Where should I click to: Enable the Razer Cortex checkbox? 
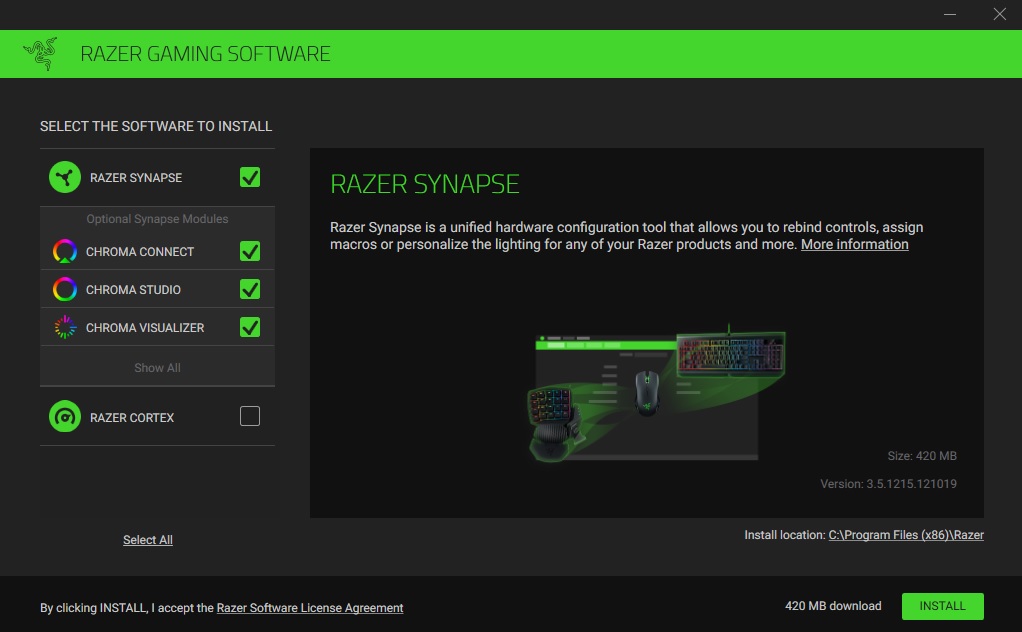pyautogui.click(x=250, y=416)
